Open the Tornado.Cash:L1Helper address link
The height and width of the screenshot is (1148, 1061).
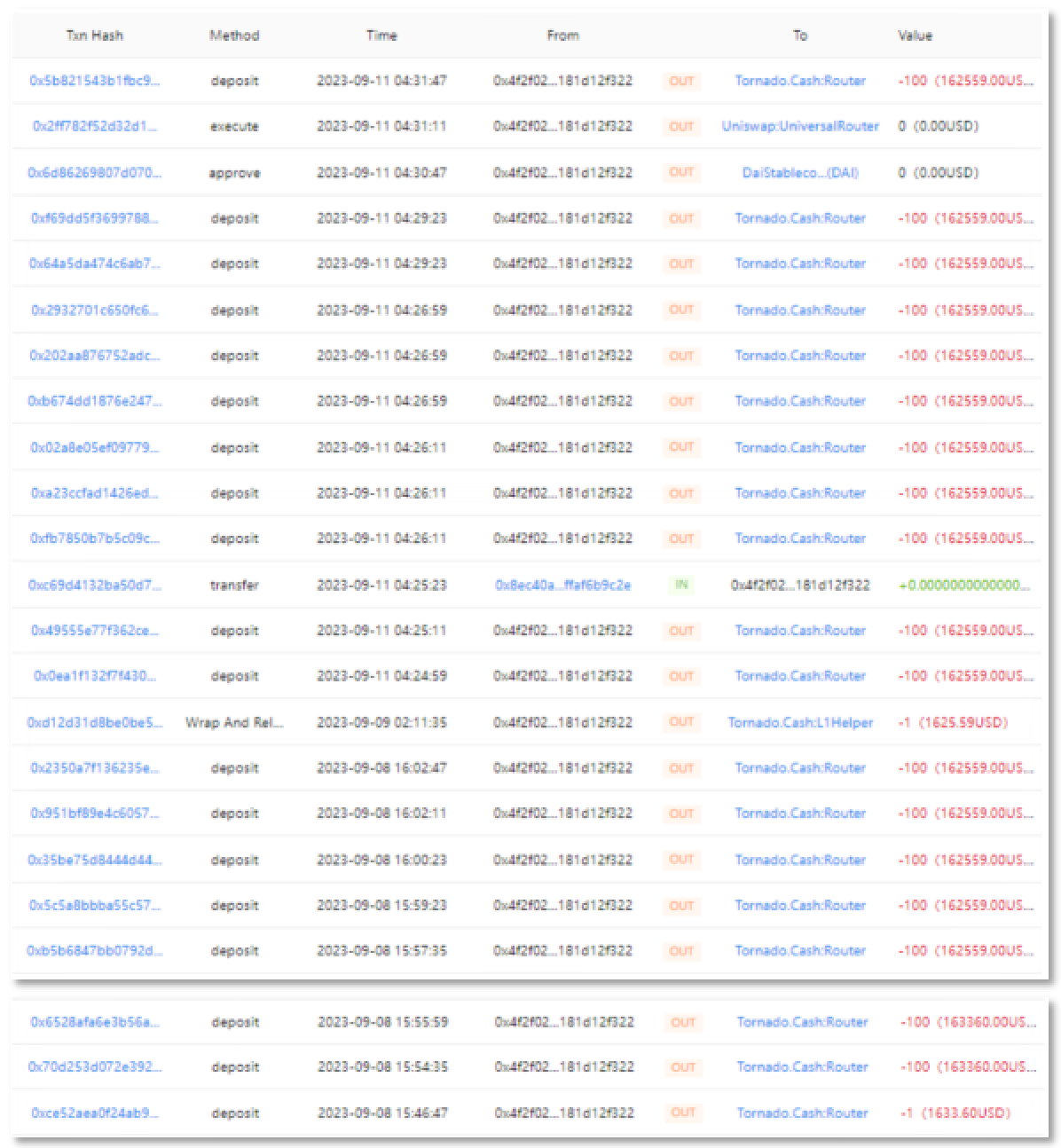(x=800, y=722)
